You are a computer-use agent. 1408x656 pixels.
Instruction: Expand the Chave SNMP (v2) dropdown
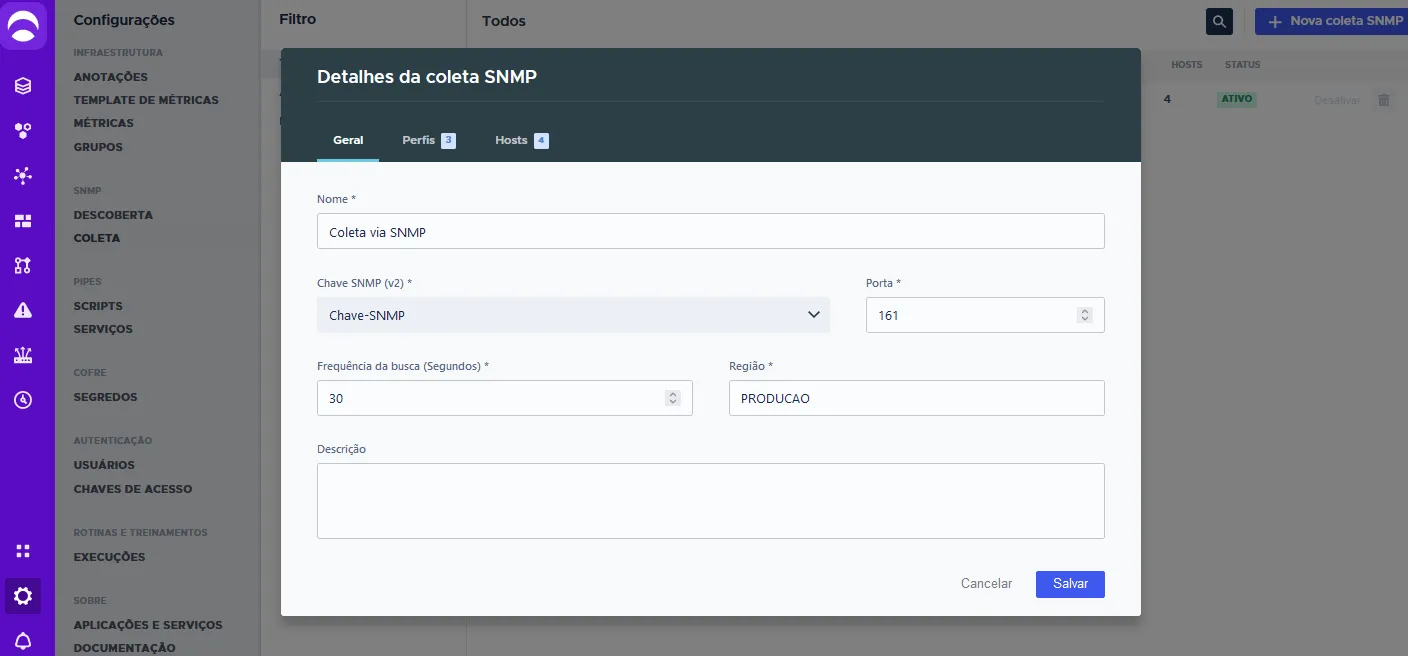click(573, 315)
